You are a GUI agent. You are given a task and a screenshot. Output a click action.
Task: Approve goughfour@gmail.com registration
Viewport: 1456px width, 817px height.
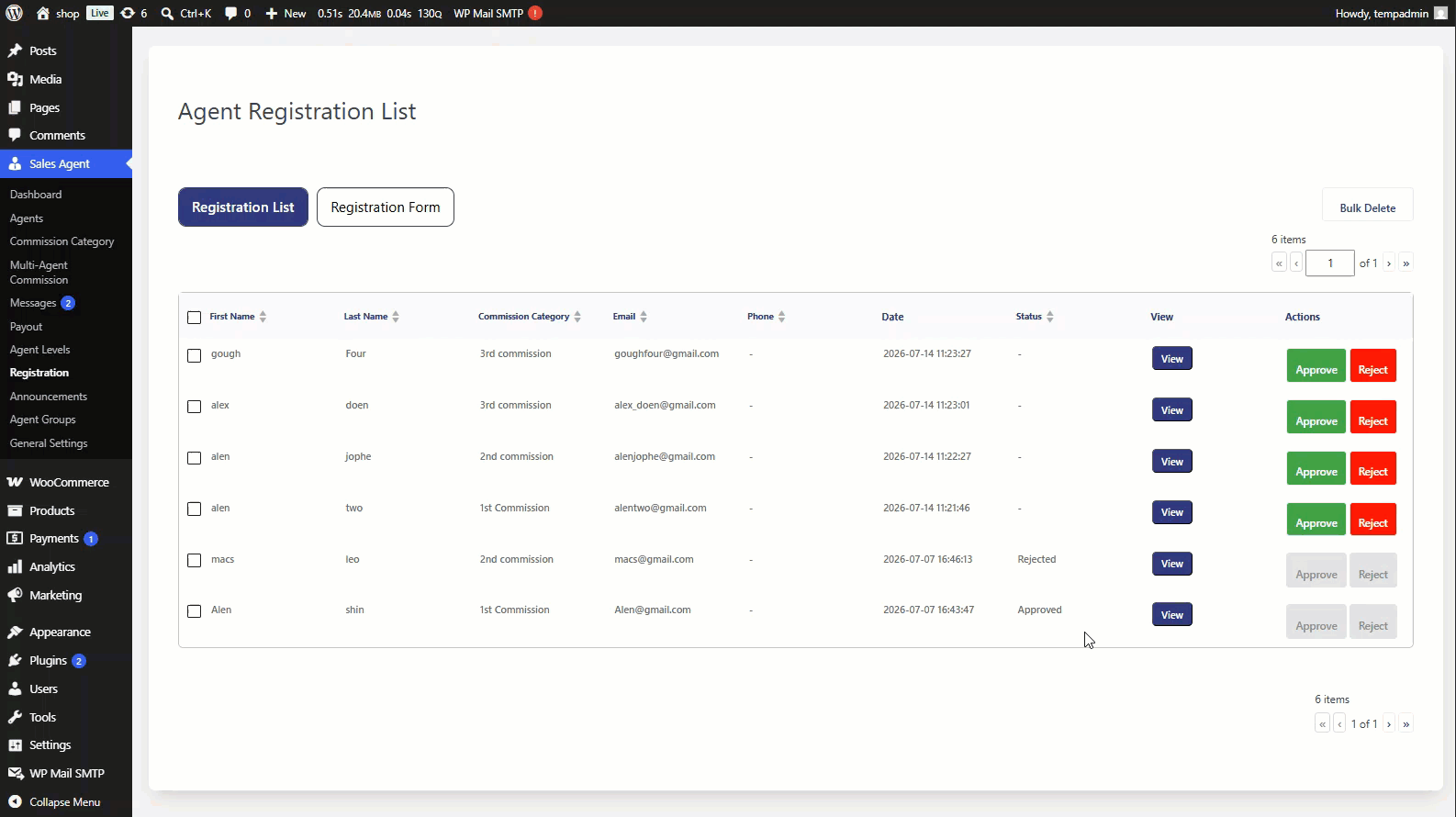[x=1316, y=366]
